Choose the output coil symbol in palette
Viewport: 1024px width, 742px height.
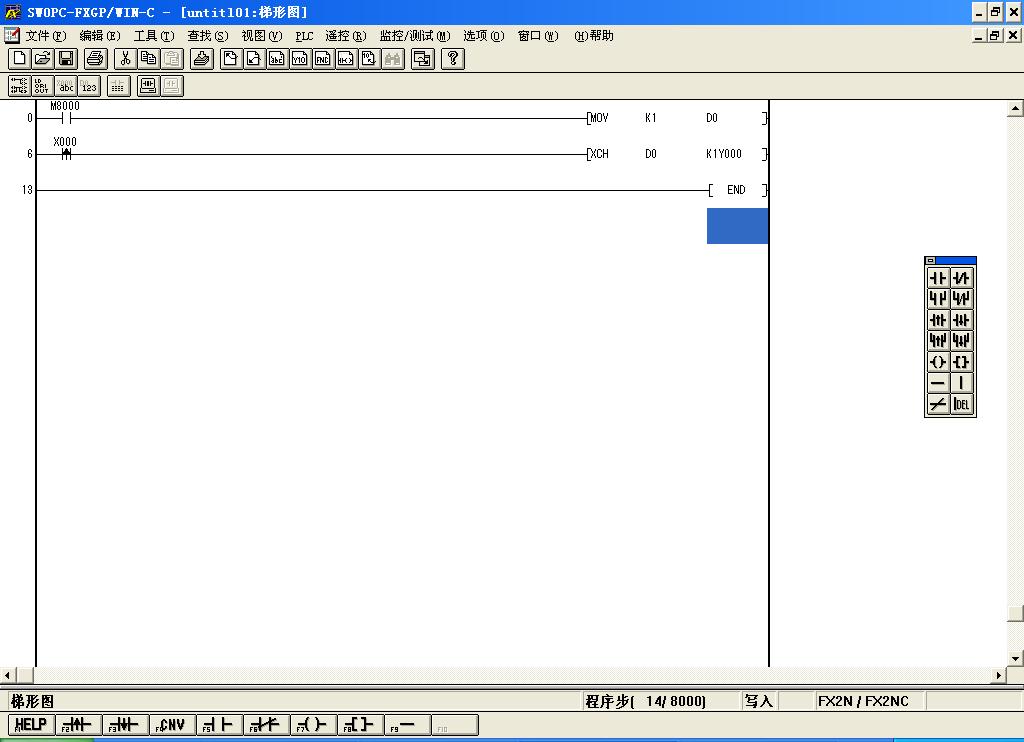tap(938, 362)
